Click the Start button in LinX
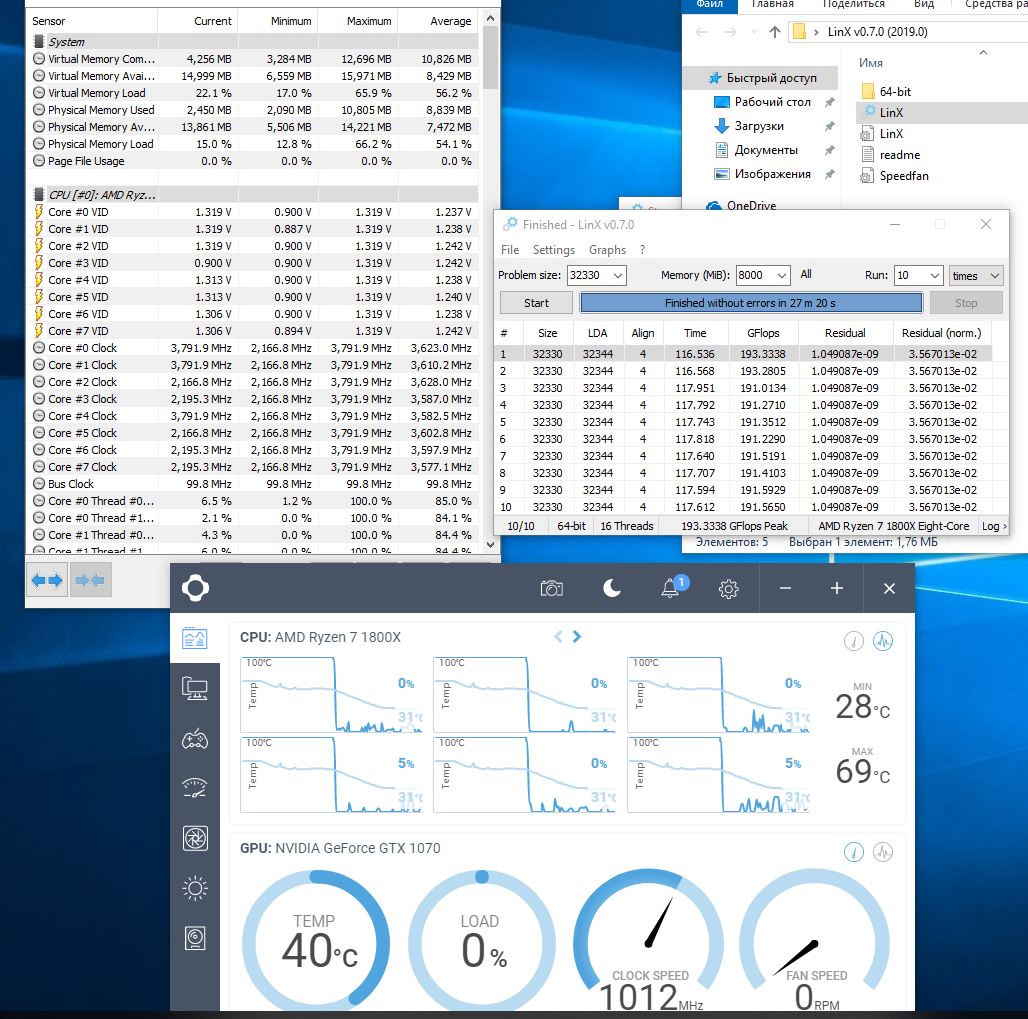The image size is (1028, 1019). [x=536, y=303]
